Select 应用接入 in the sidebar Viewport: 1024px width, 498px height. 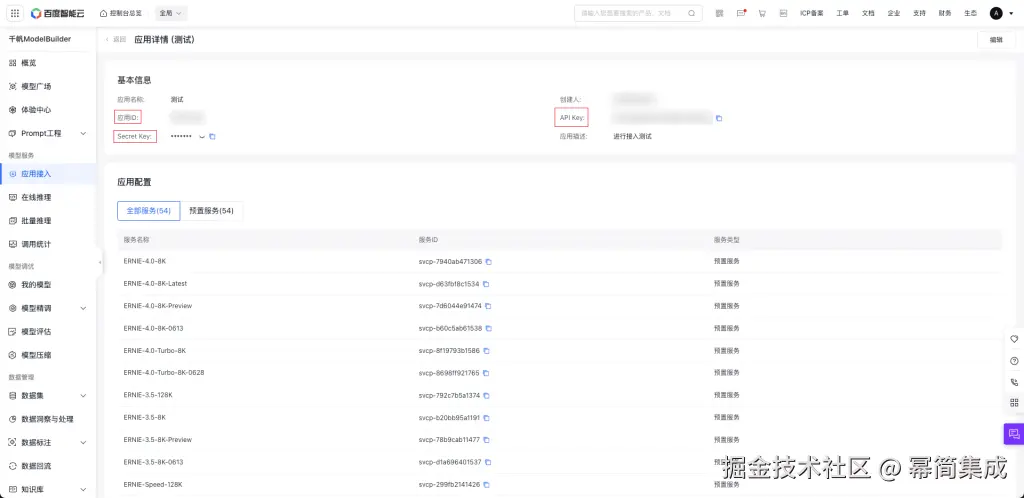tap(36, 174)
